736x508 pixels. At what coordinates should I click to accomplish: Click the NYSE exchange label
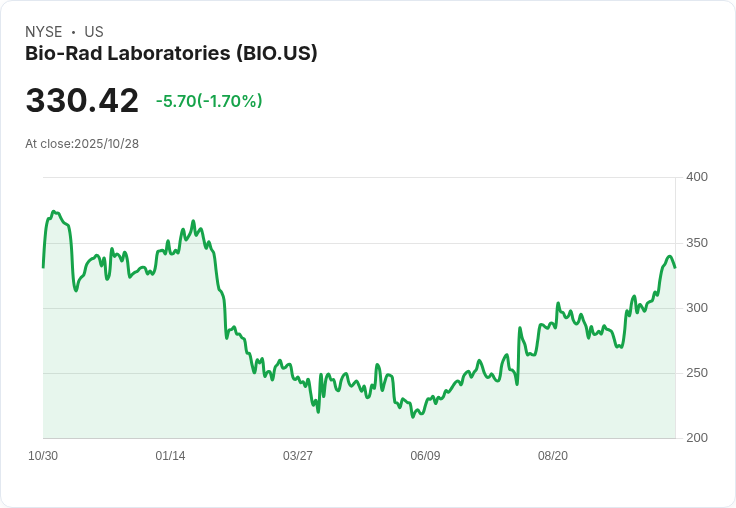tap(44, 31)
